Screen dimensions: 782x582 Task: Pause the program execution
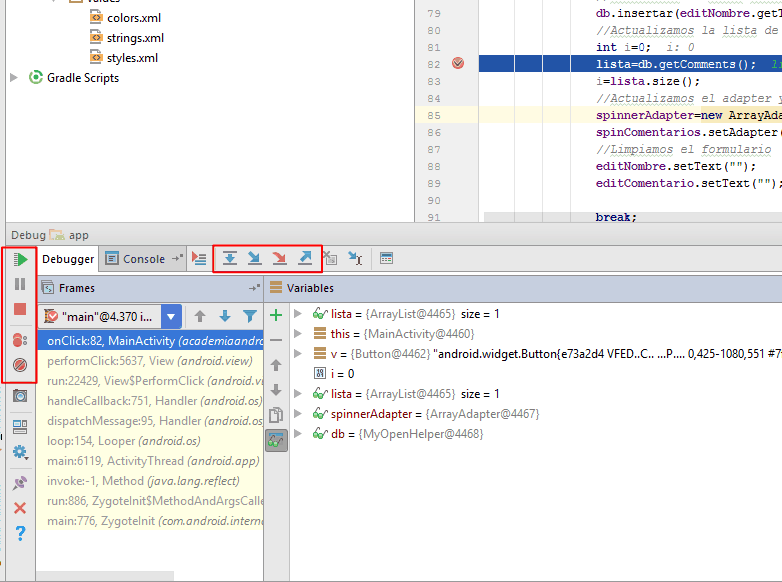20,284
